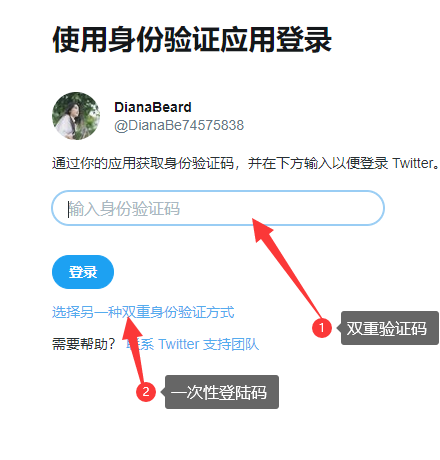Image resolution: width=440 pixels, height=460 pixels.
Task: Click the 需要帮助？ text
Action: click(84, 344)
